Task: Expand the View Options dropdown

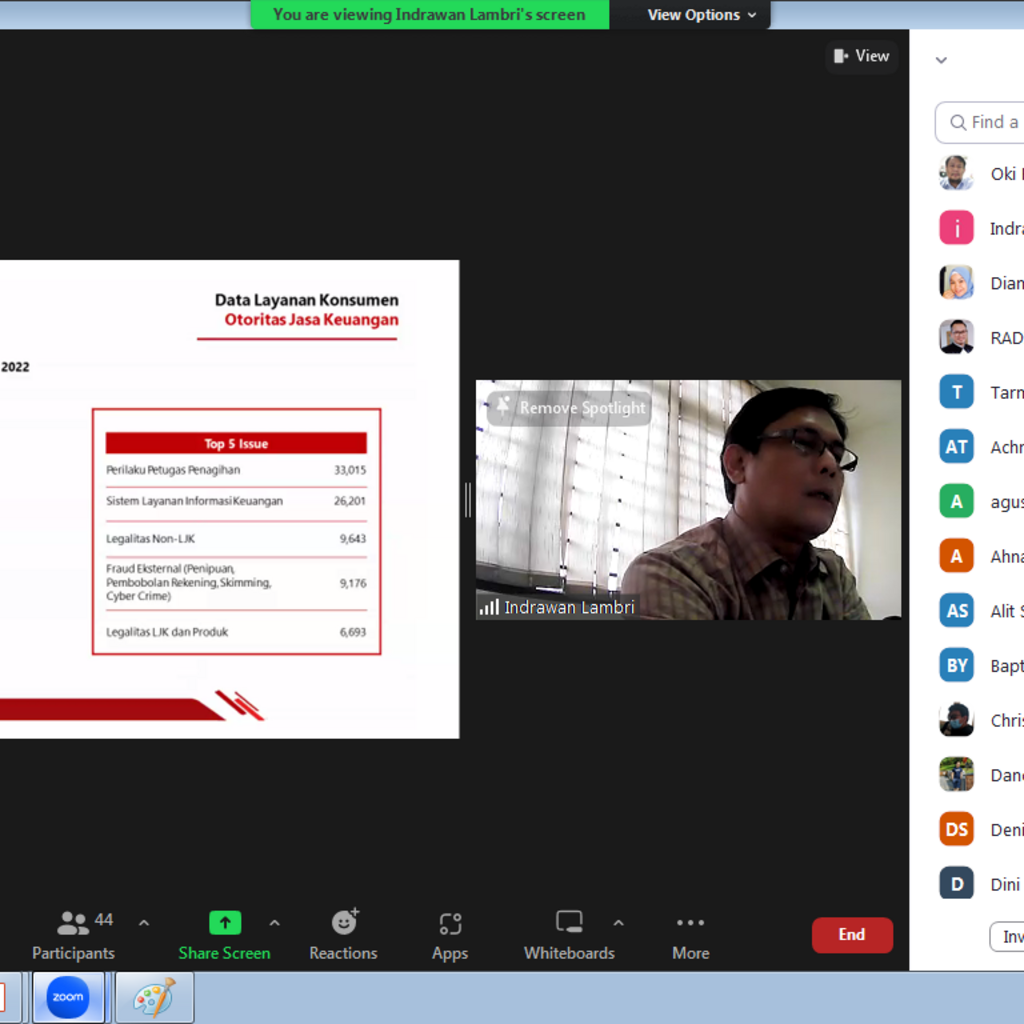Action: coord(702,15)
